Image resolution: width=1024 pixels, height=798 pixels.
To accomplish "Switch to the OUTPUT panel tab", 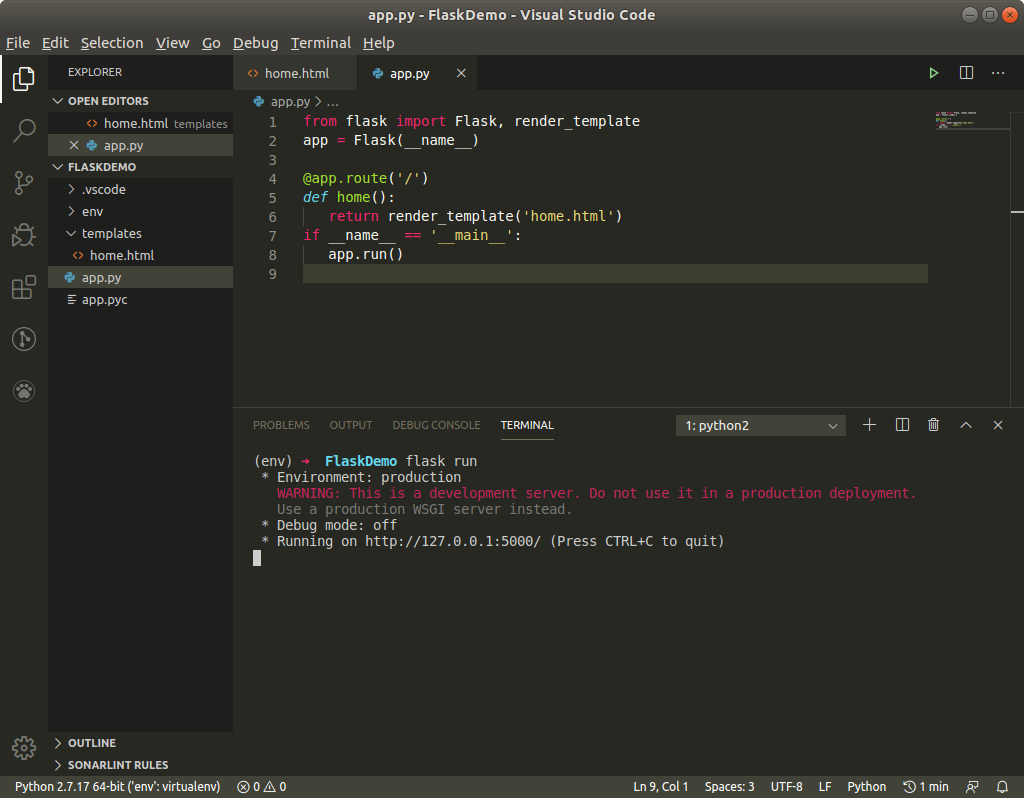I will click(x=351, y=425).
